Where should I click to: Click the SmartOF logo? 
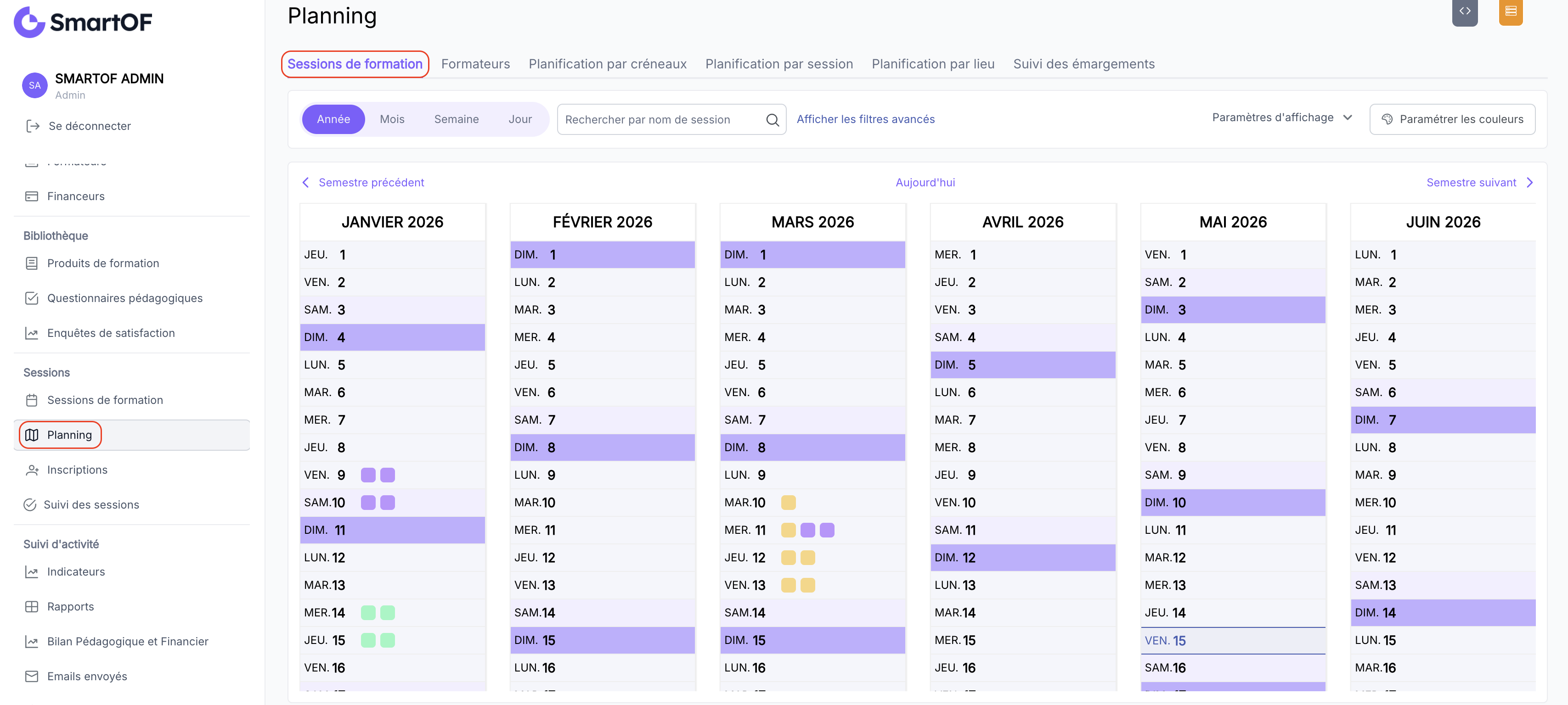click(x=84, y=22)
